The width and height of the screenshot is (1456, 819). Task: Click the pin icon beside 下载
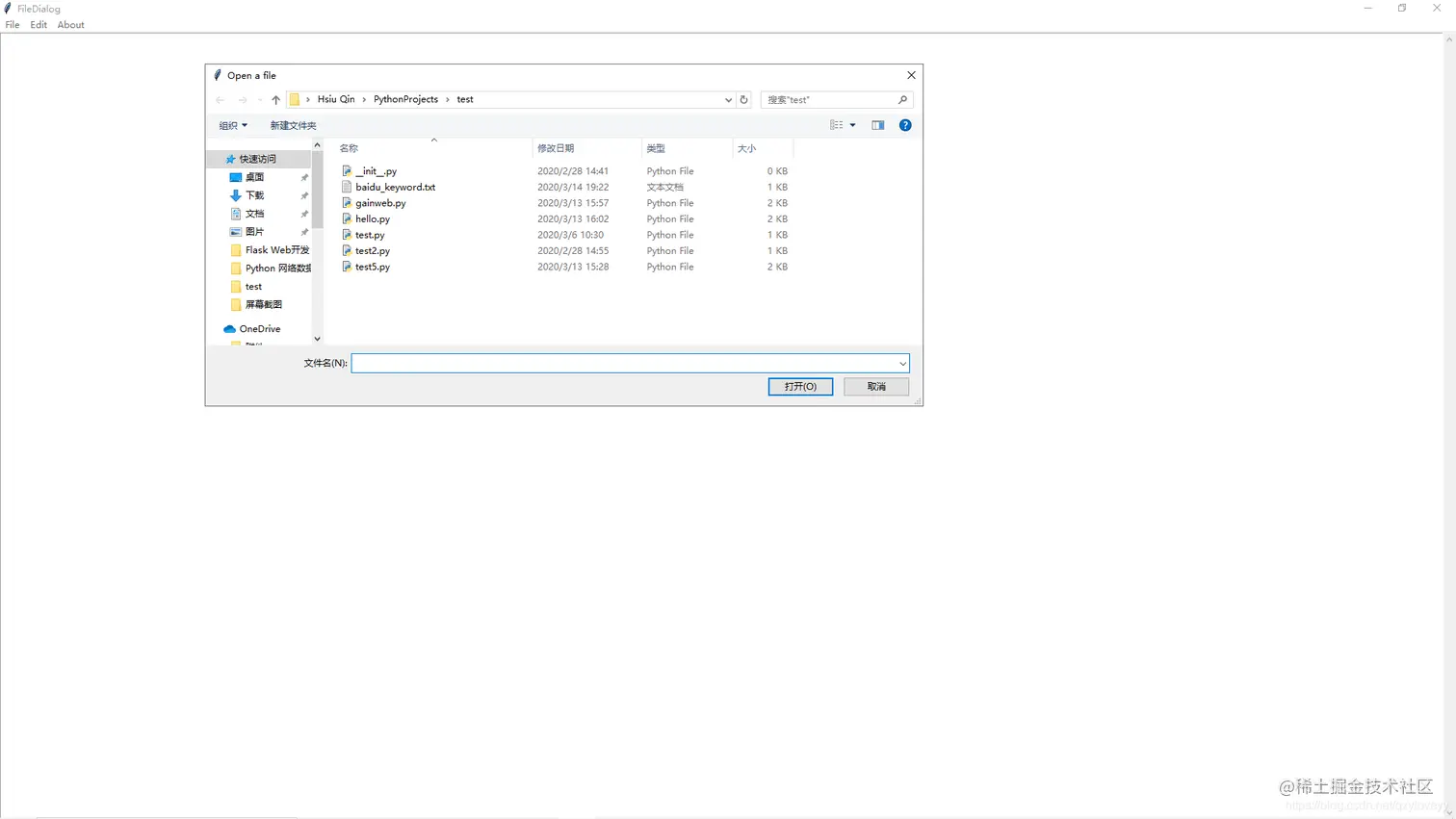tap(304, 196)
